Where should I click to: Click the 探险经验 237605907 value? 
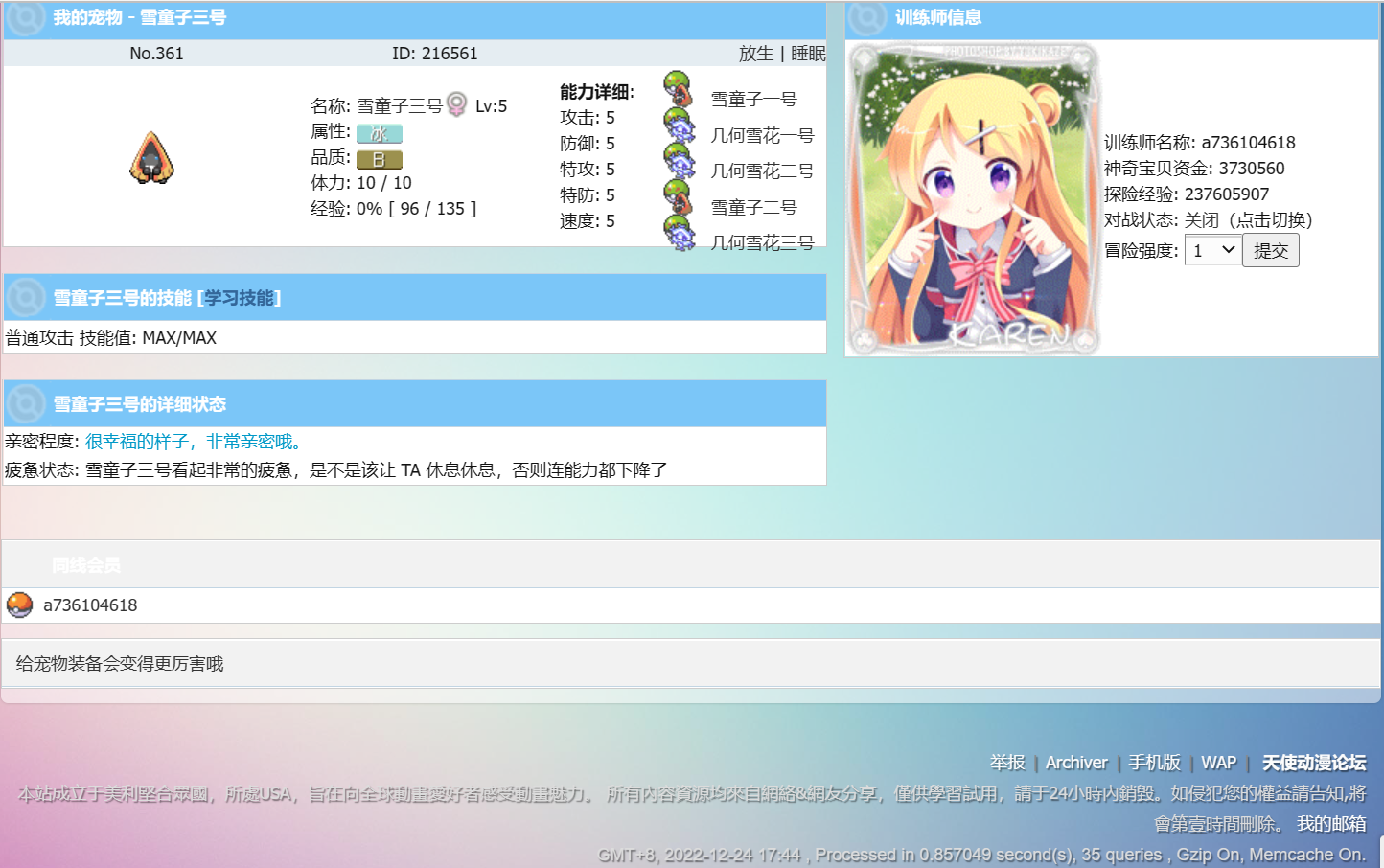coord(1227,194)
